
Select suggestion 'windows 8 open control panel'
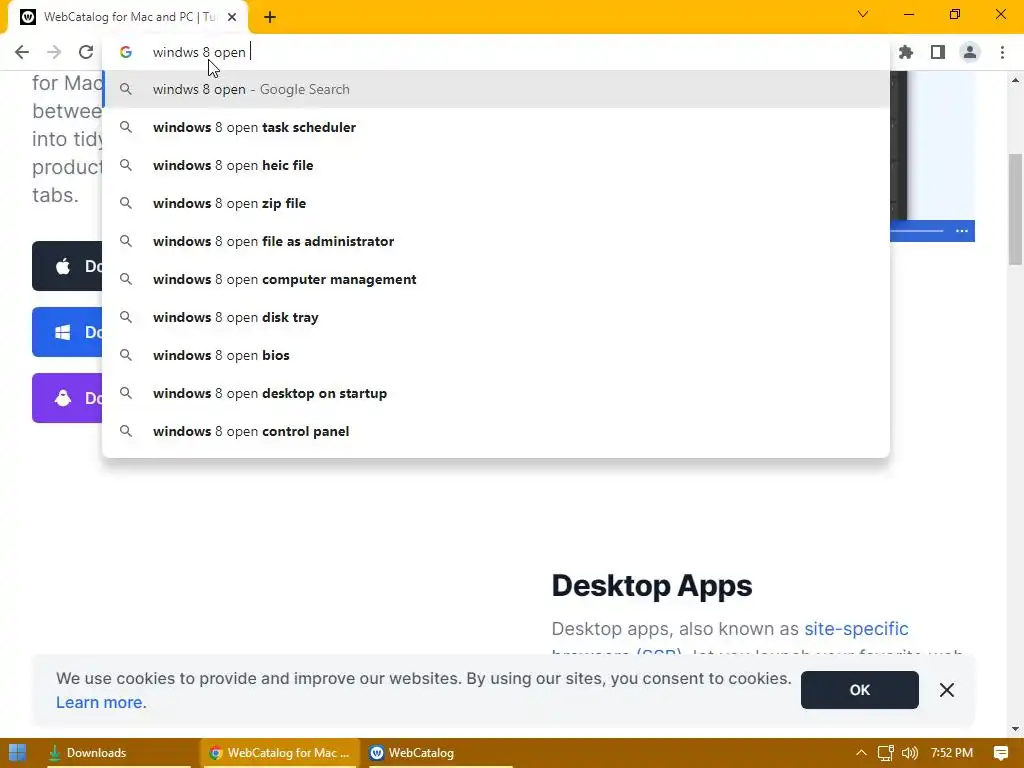(x=496, y=431)
